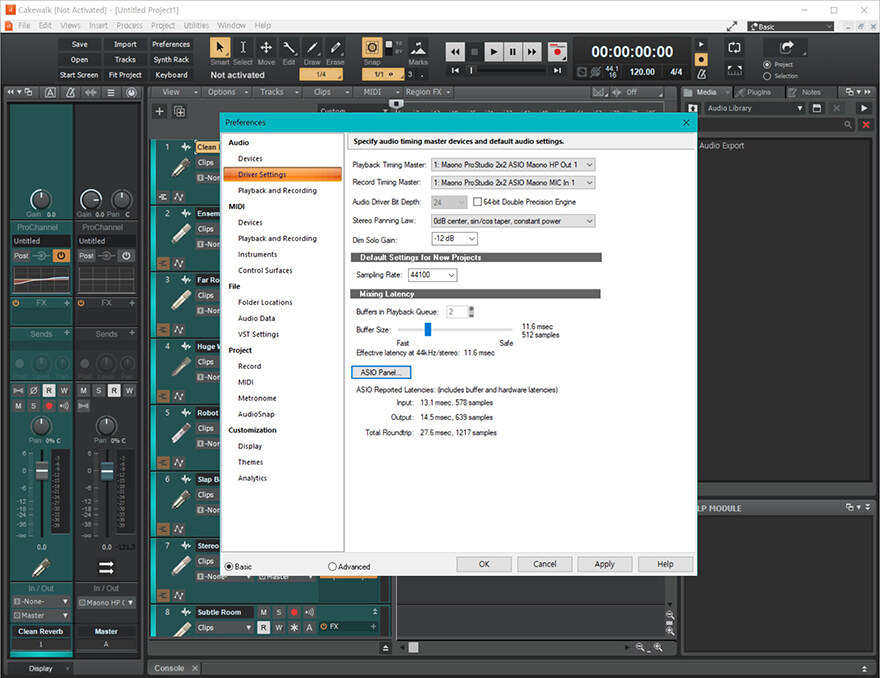880x678 pixels.
Task: Toggle the loop button in the control bar
Action: pyautogui.click(x=734, y=47)
